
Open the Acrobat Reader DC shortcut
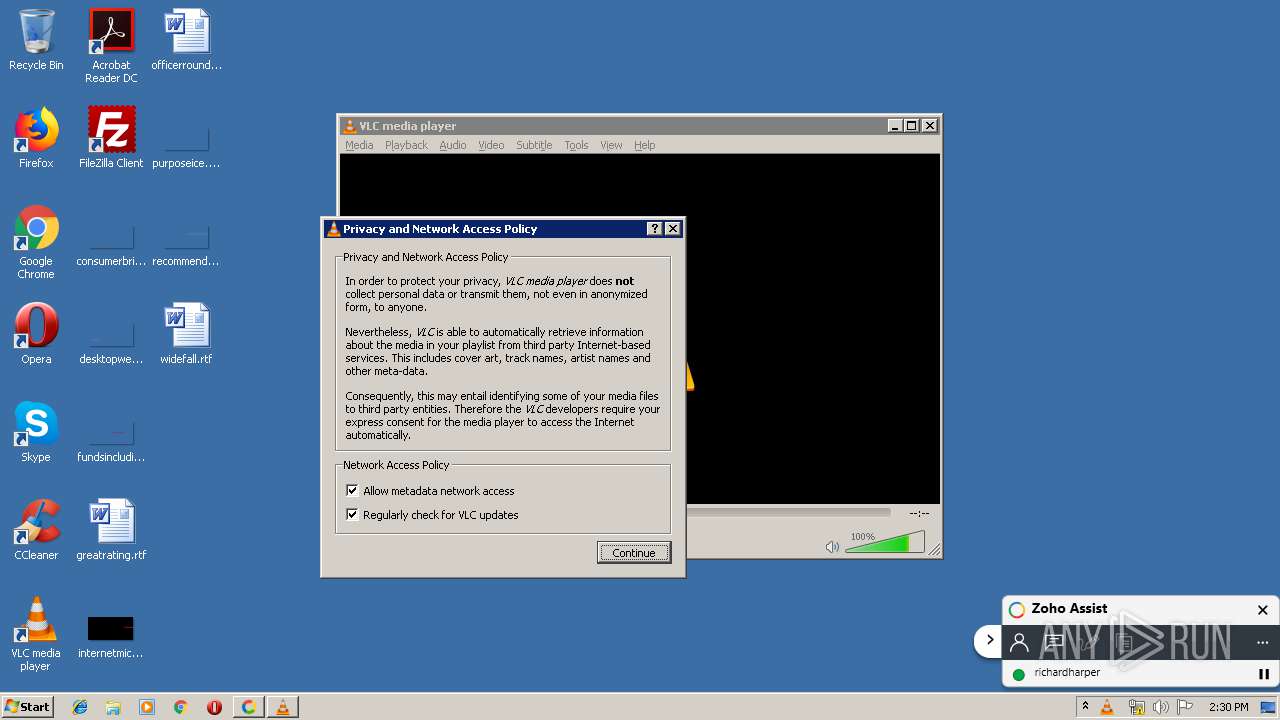click(x=111, y=46)
